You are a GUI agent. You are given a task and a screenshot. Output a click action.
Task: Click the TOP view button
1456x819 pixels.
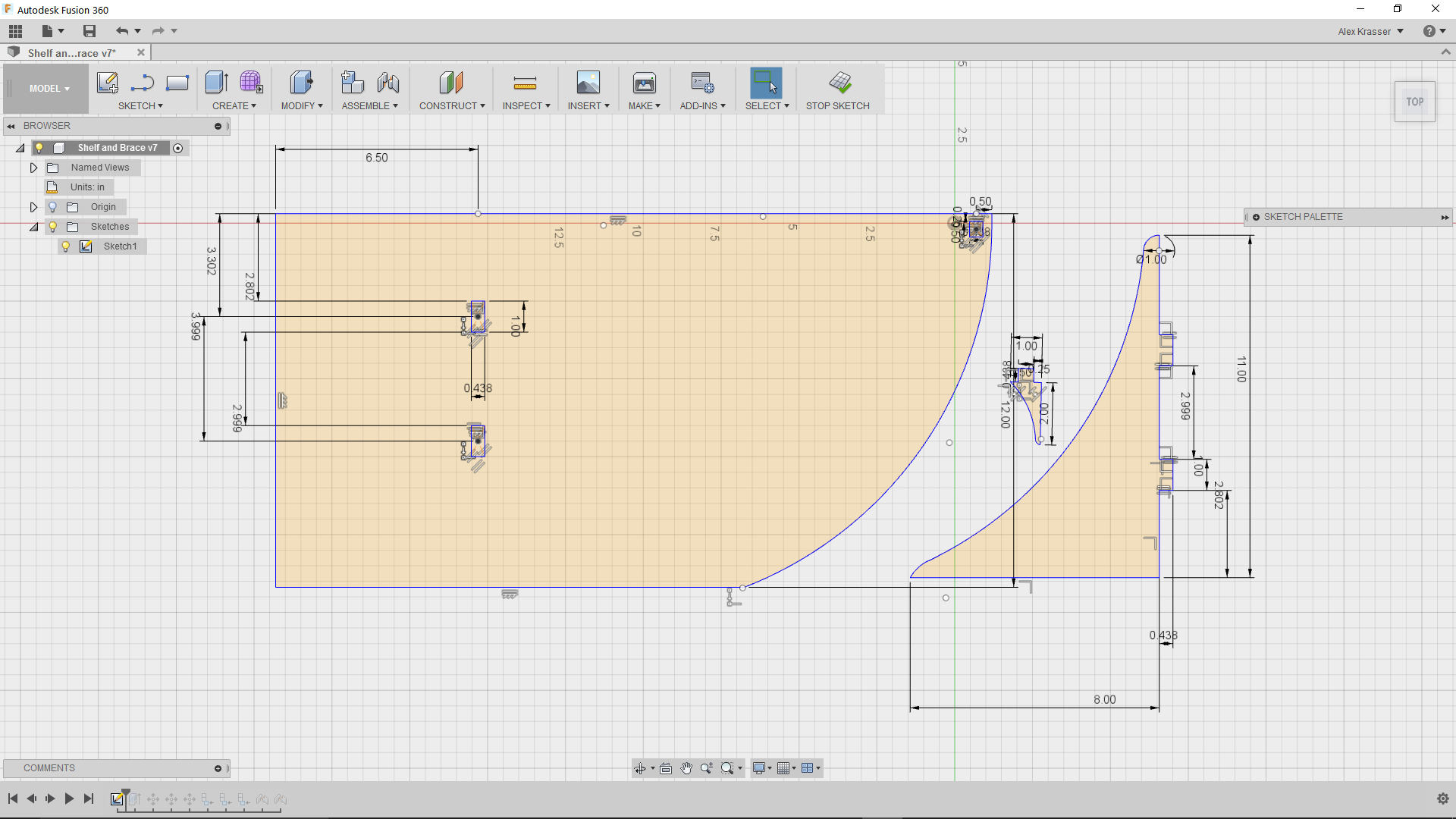click(1414, 101)
